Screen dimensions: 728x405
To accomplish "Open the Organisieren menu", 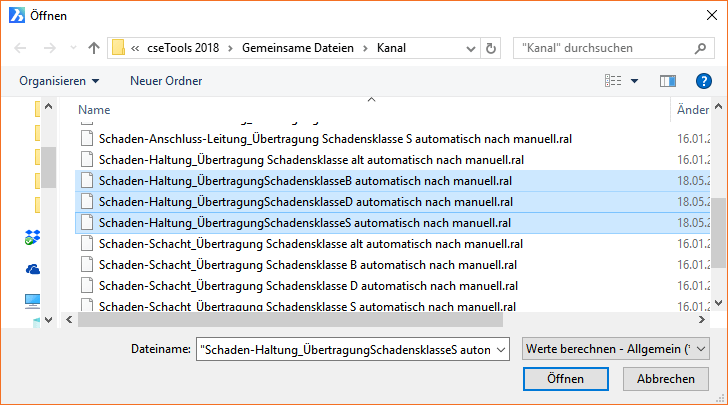I will click(x=59, y=80).
